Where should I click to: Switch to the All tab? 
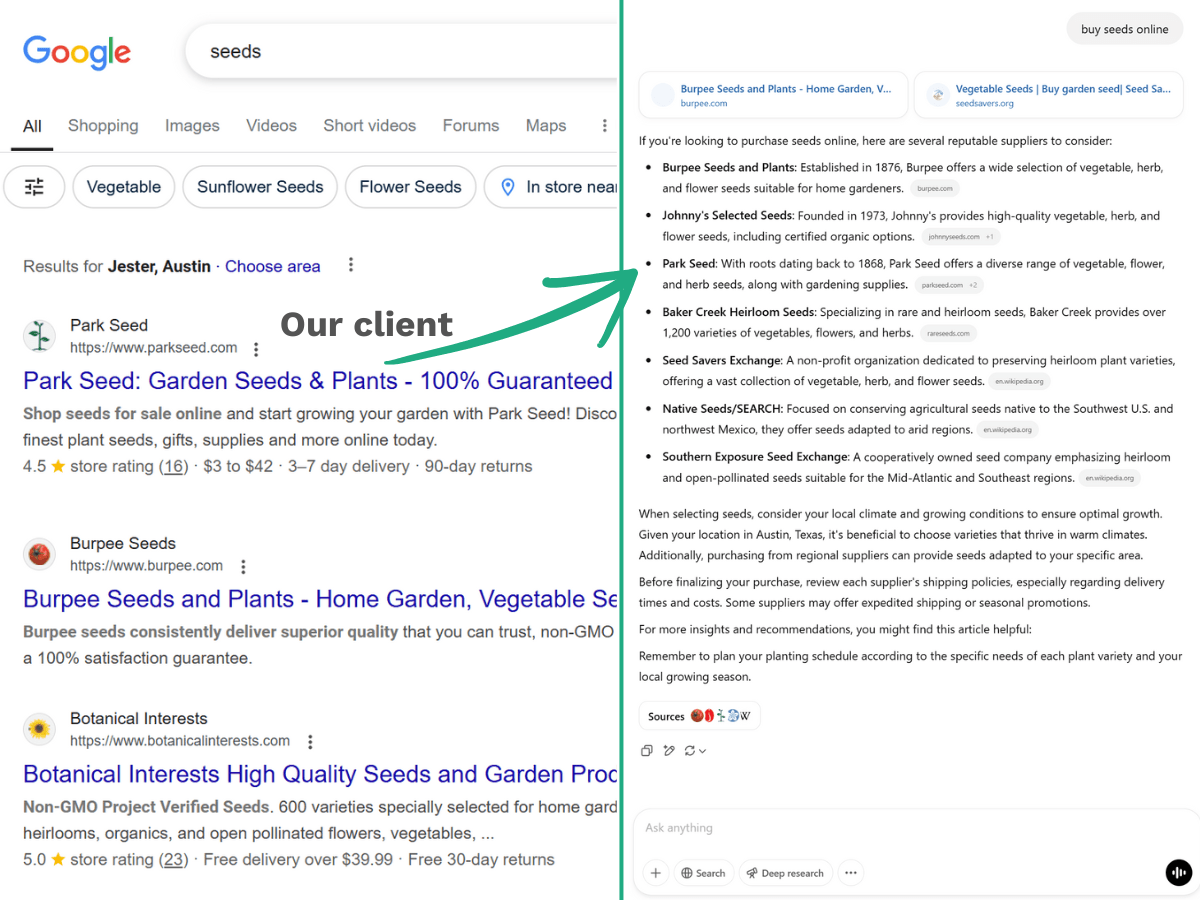coord(32,126)
